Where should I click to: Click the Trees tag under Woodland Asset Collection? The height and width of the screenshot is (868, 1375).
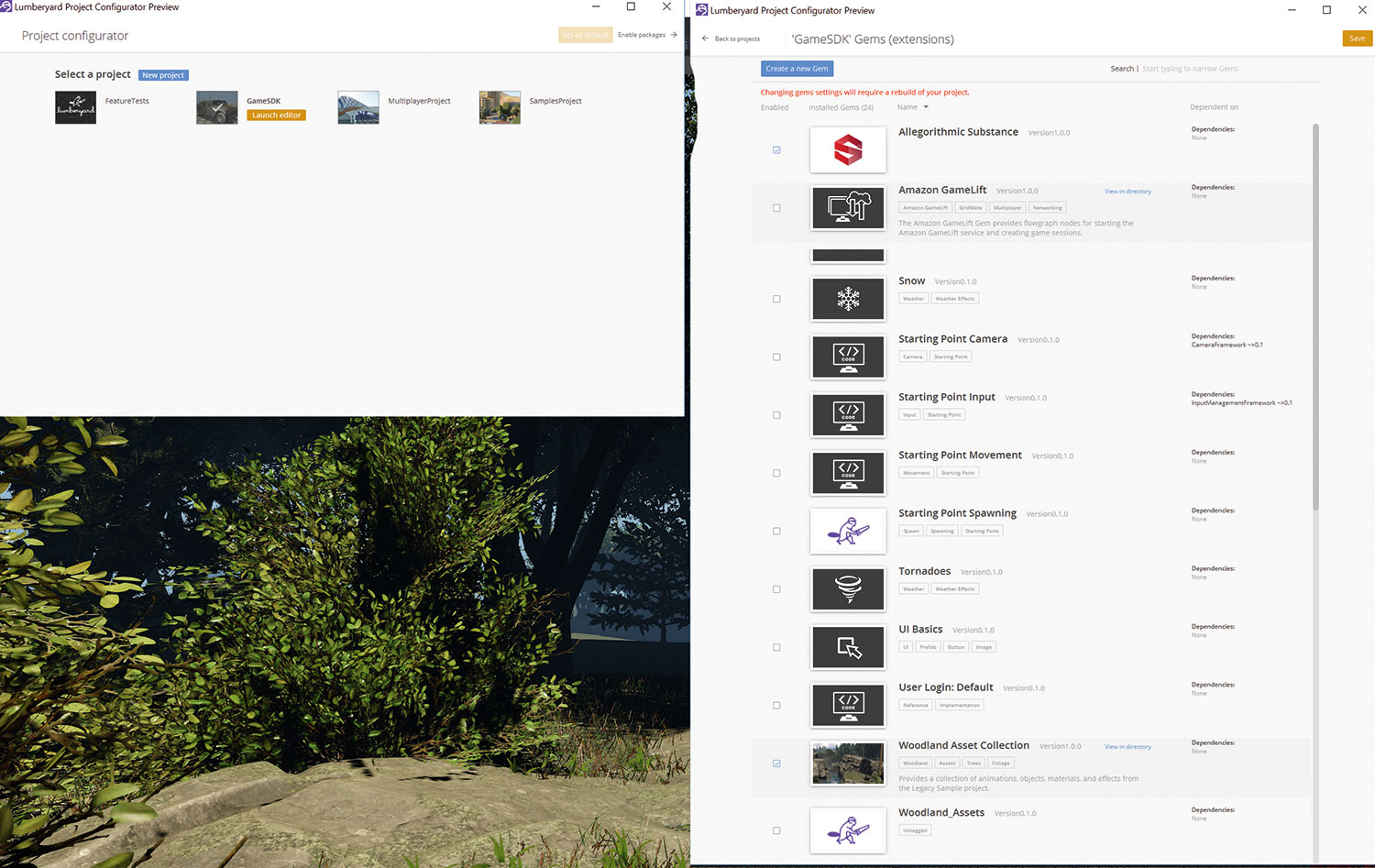pos(973,764)
